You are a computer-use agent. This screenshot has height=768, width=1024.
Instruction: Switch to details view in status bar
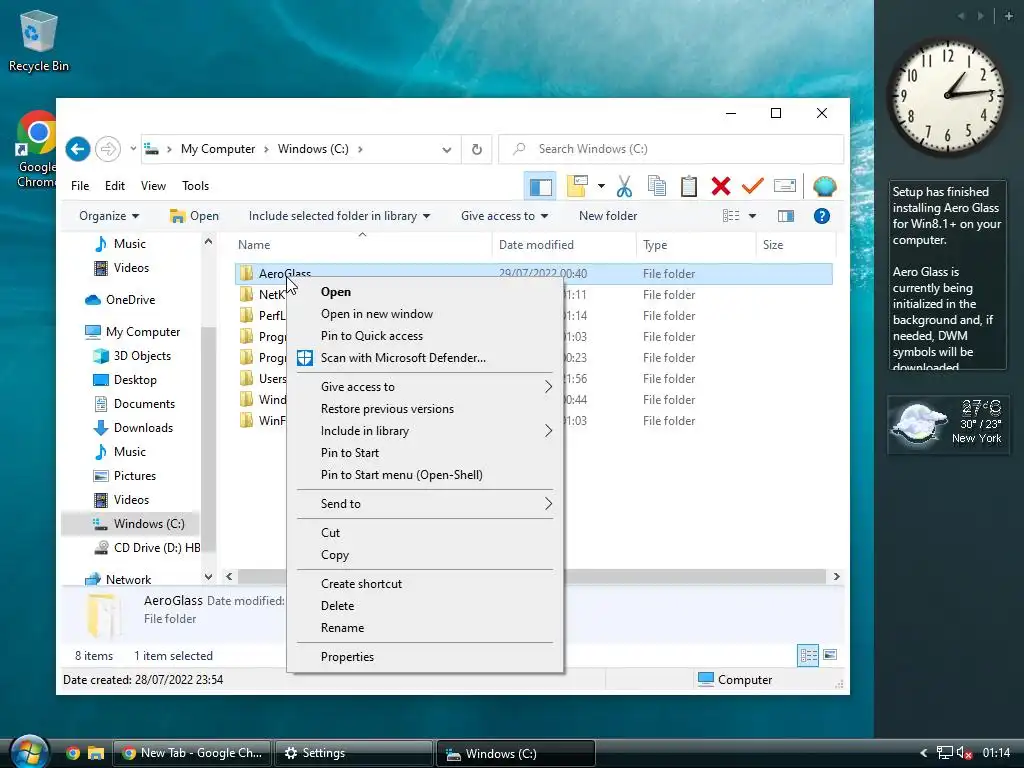(808, 655)
